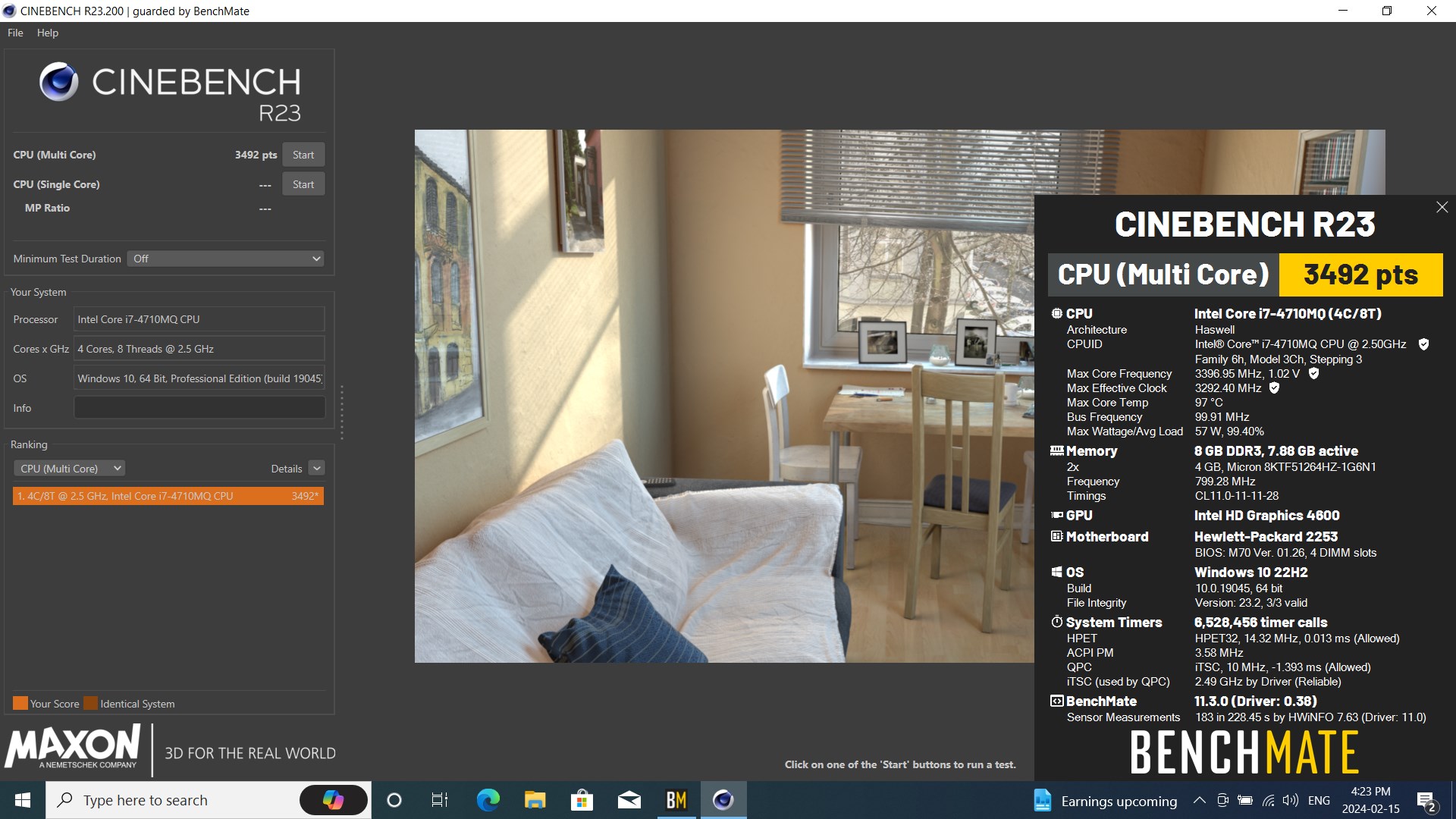
Task: Click the Your Score orange swatch
Action: (x=20, y=703)
